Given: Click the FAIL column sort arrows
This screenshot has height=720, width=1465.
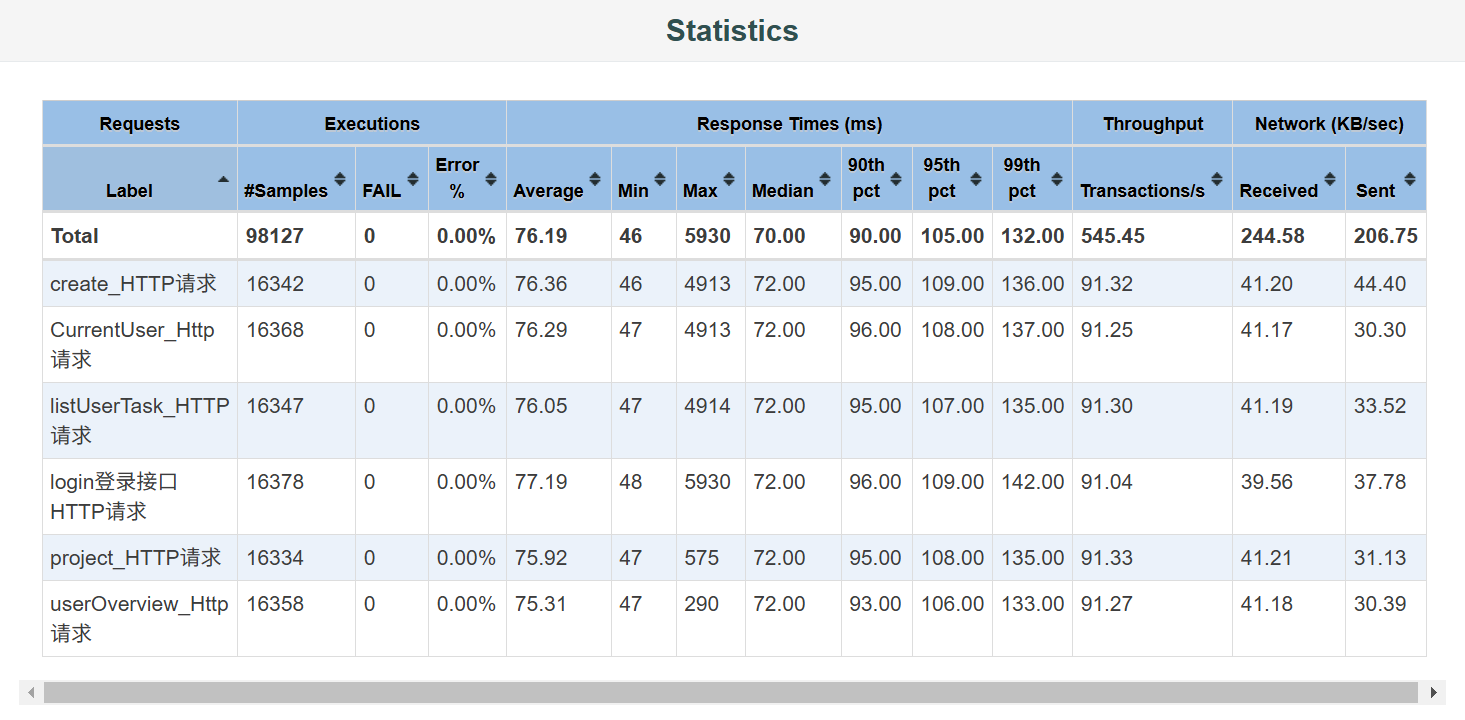Looking at the screenshot, I should click(413, 180).
